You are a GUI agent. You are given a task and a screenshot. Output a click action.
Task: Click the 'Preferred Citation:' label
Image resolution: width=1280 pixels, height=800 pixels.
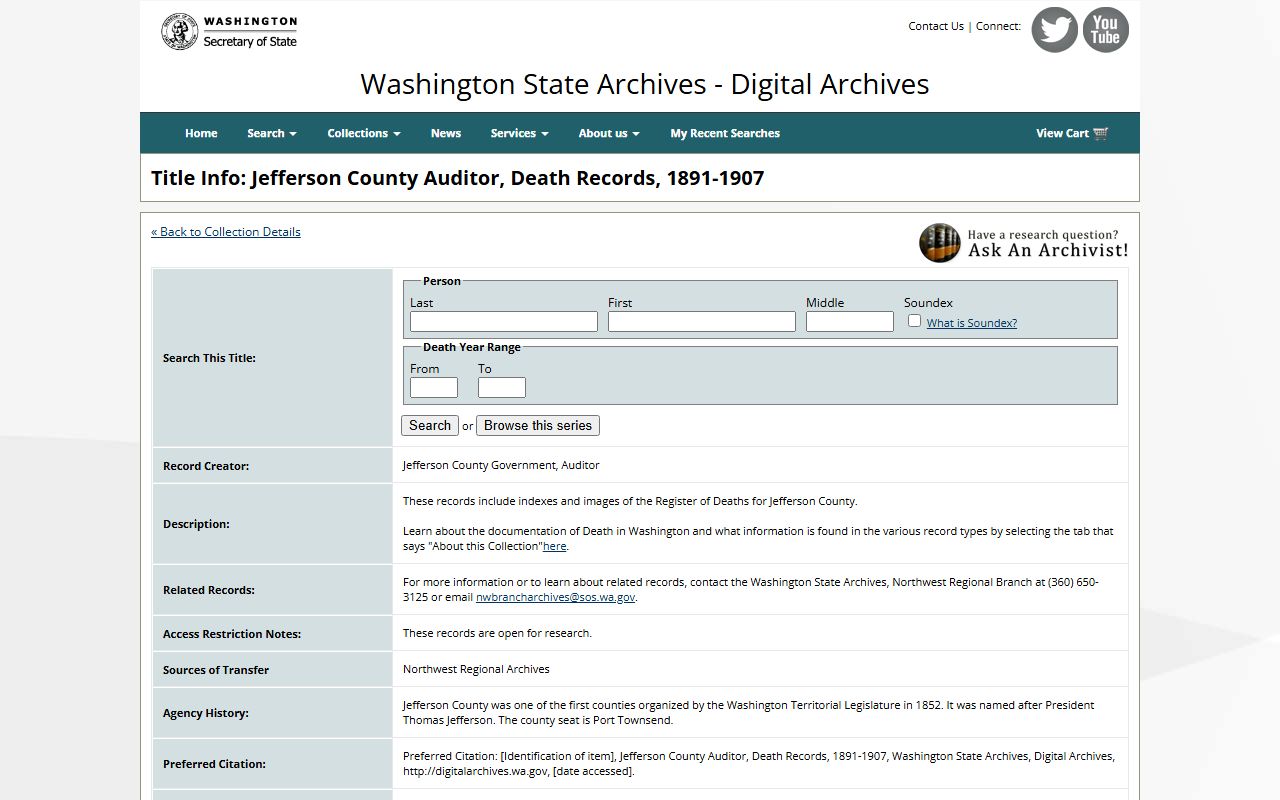214,764
